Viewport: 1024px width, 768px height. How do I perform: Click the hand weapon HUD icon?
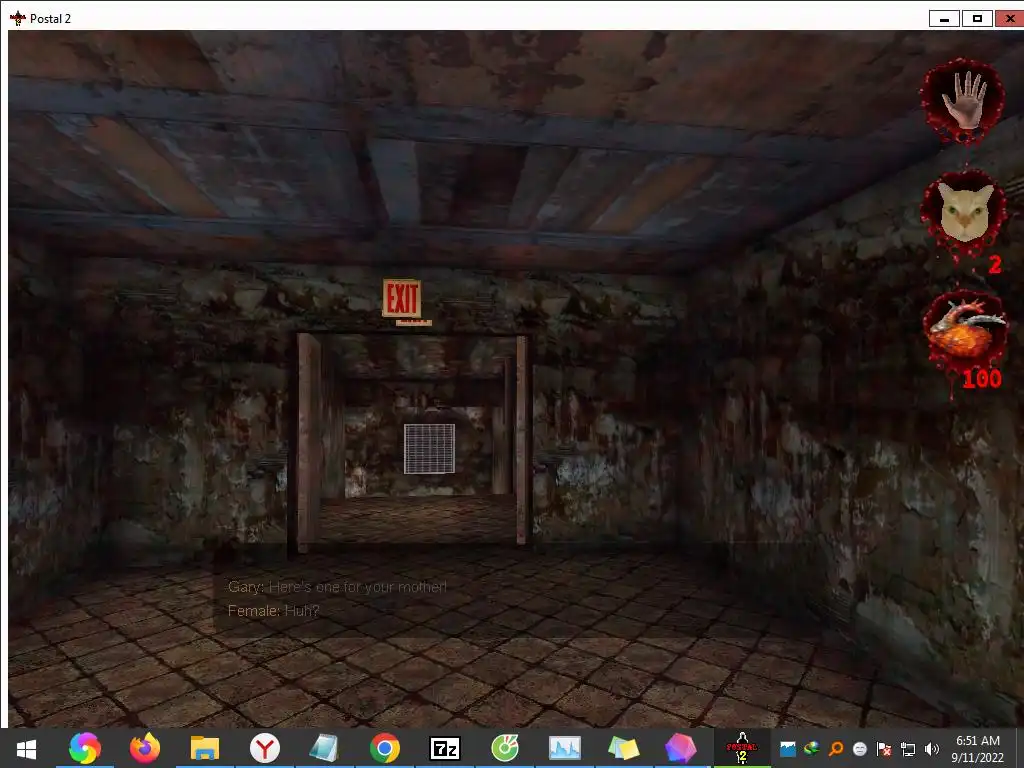(x=962, y=101)
